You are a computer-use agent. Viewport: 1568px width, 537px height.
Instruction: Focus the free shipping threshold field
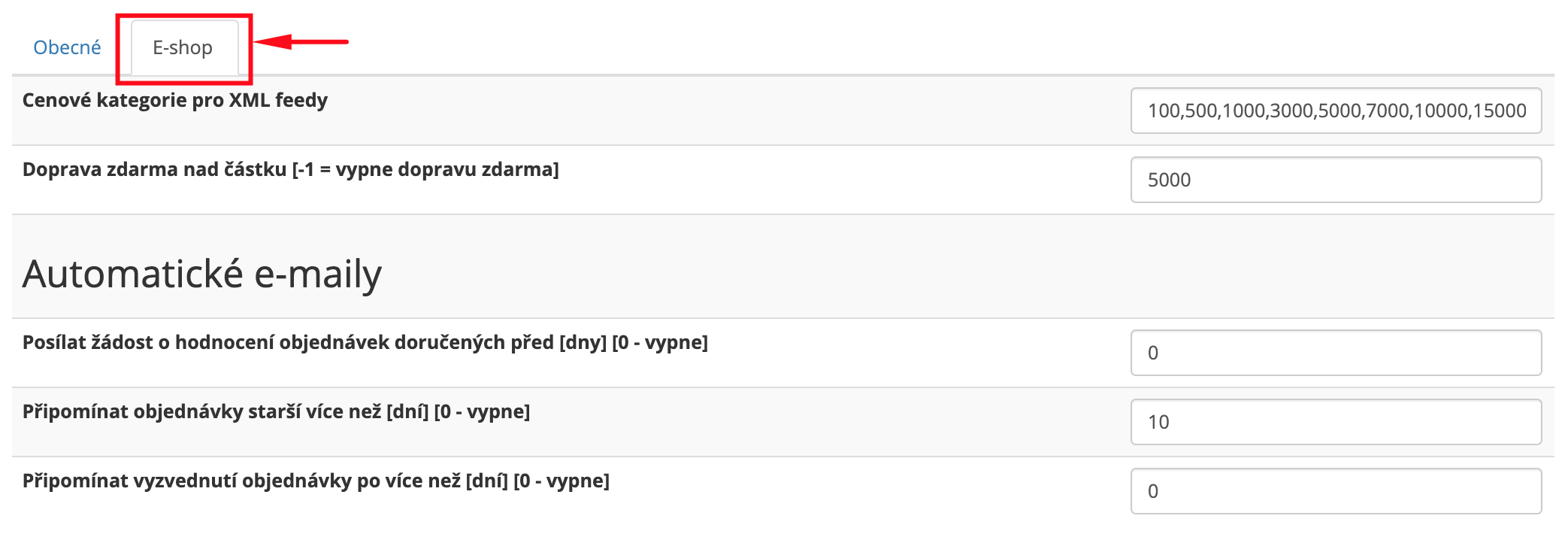point(1336,180)
